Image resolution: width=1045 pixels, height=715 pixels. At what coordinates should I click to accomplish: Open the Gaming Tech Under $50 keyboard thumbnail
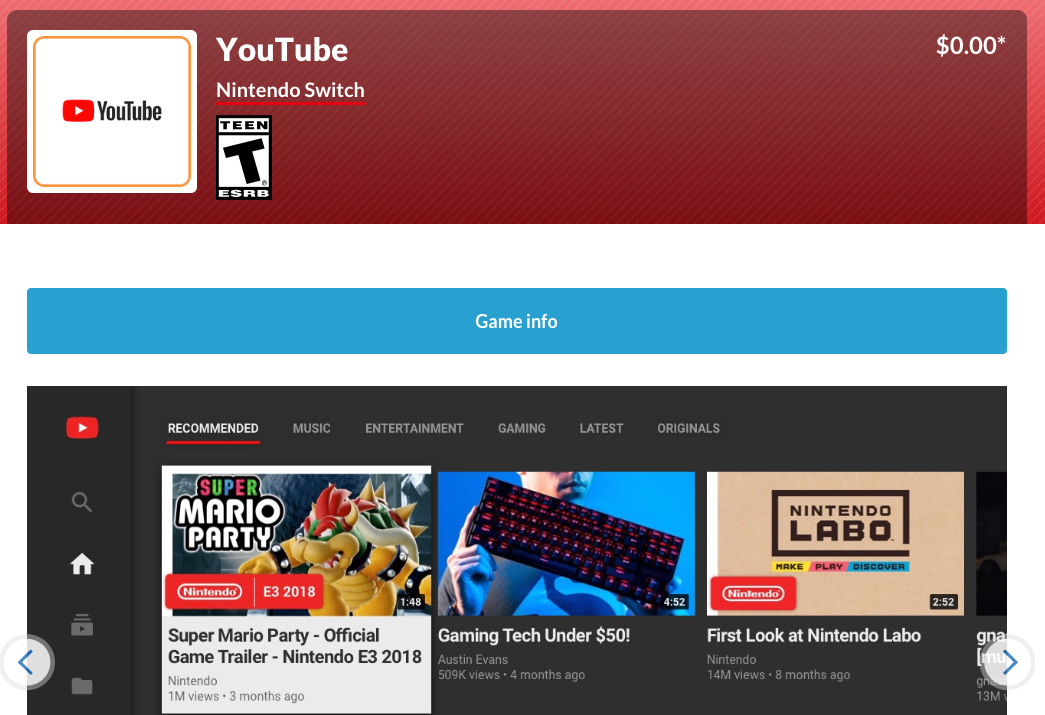pyautogui.click(x=566, y=544)
